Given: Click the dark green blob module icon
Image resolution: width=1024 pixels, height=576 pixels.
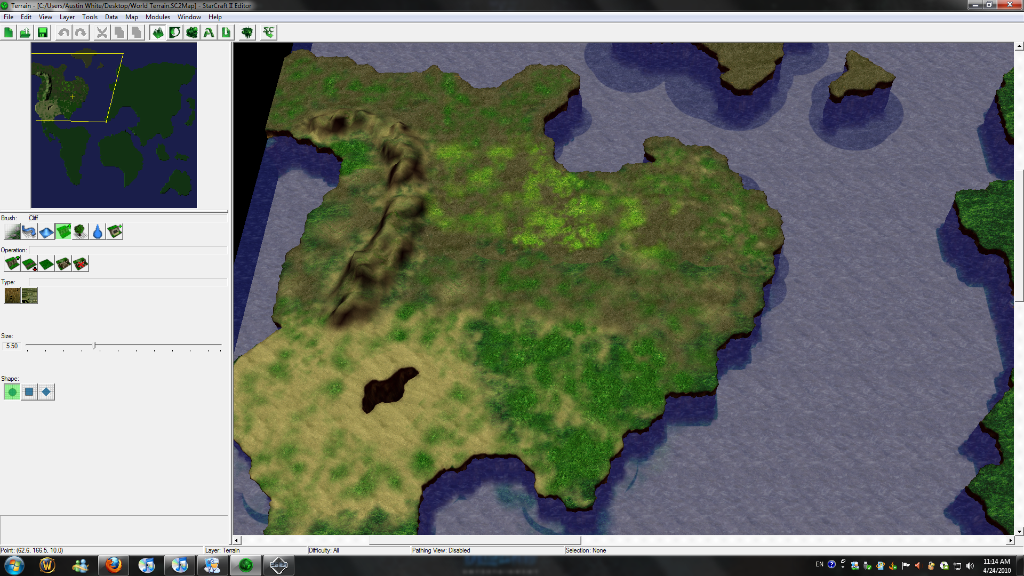Looking at the screenshot, I should coord(191,33).
